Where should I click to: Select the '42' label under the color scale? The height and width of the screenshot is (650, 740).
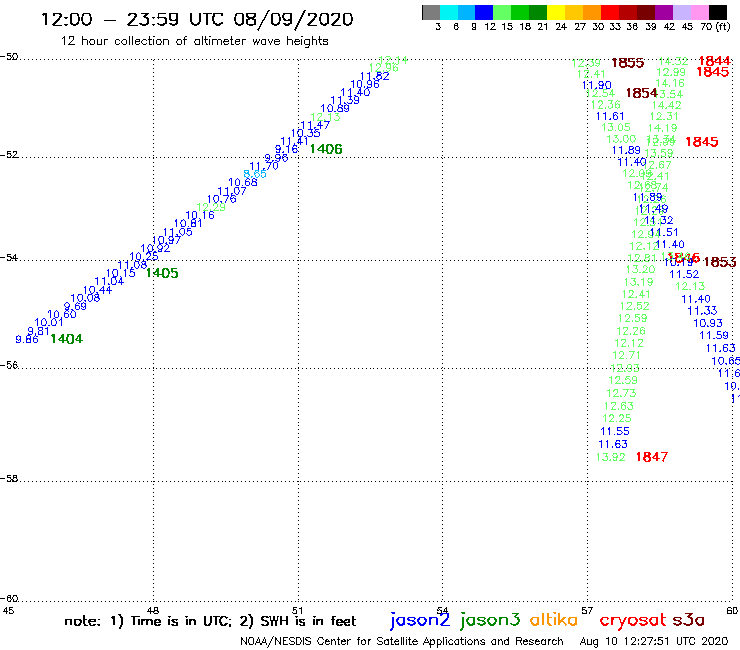669,27
